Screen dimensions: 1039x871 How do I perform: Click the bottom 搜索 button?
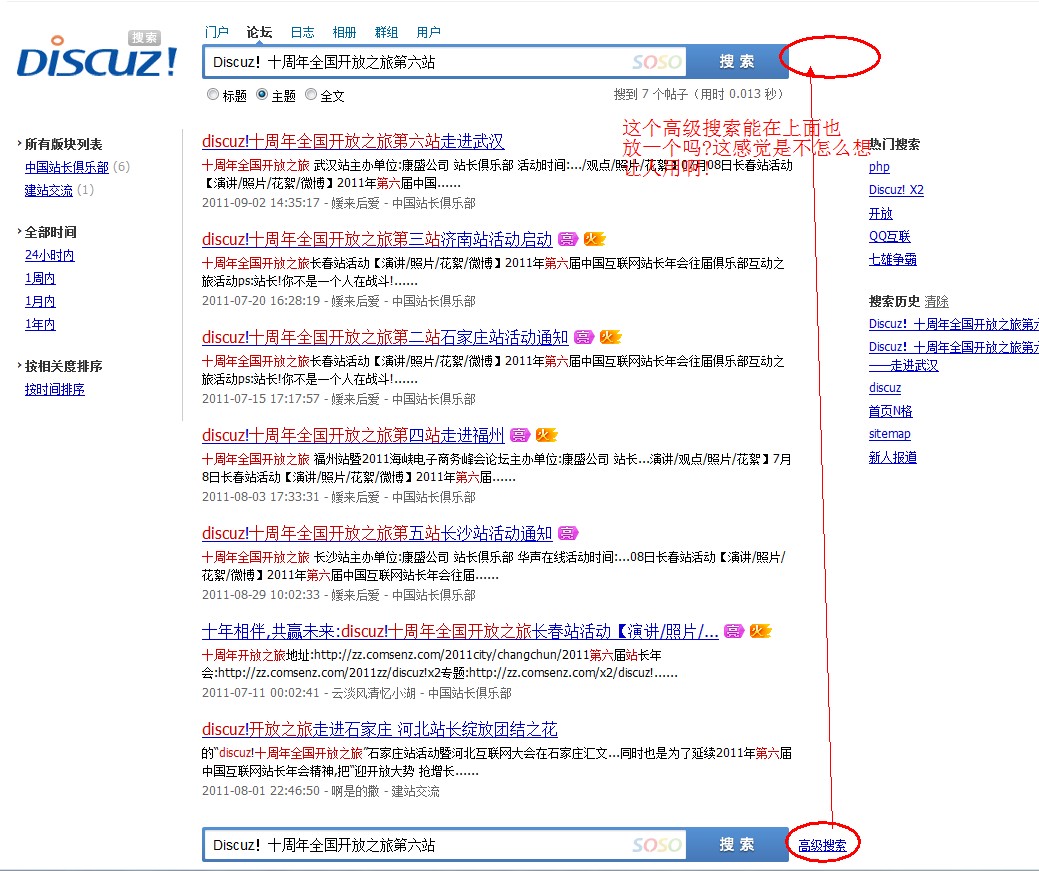point(737,844)
